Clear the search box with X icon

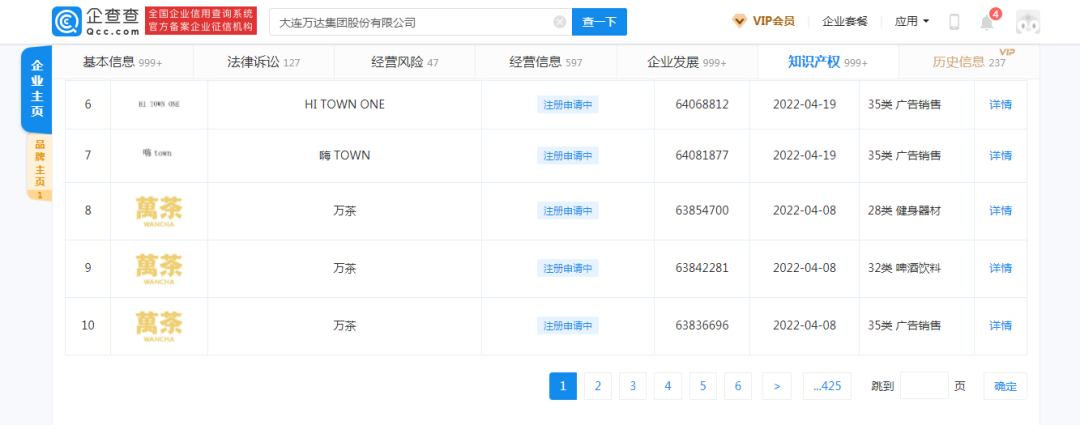tap(559, 22)
